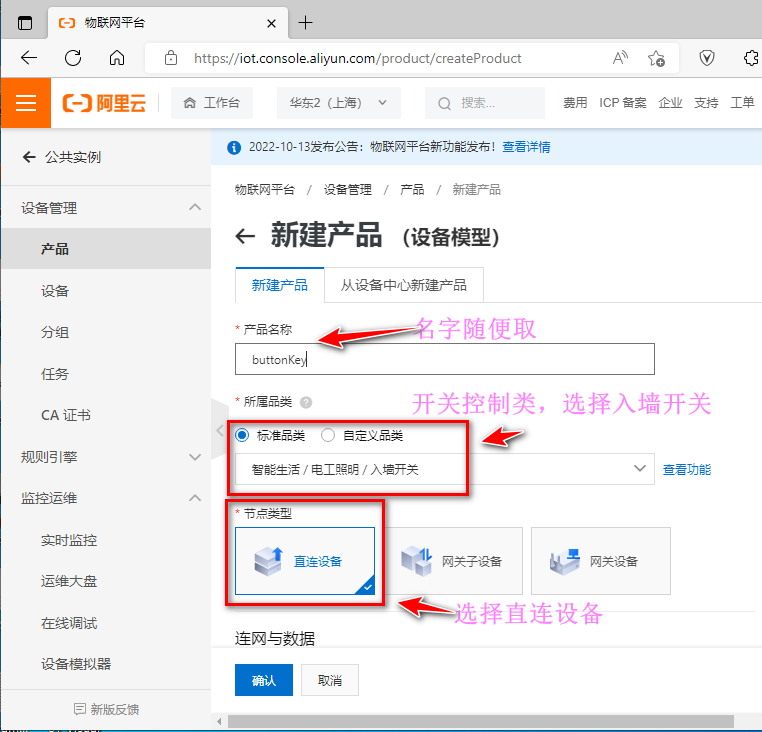762x732 pixels.
Task: Open the browser tab actions menu icon
Action: tap(25, 23)
